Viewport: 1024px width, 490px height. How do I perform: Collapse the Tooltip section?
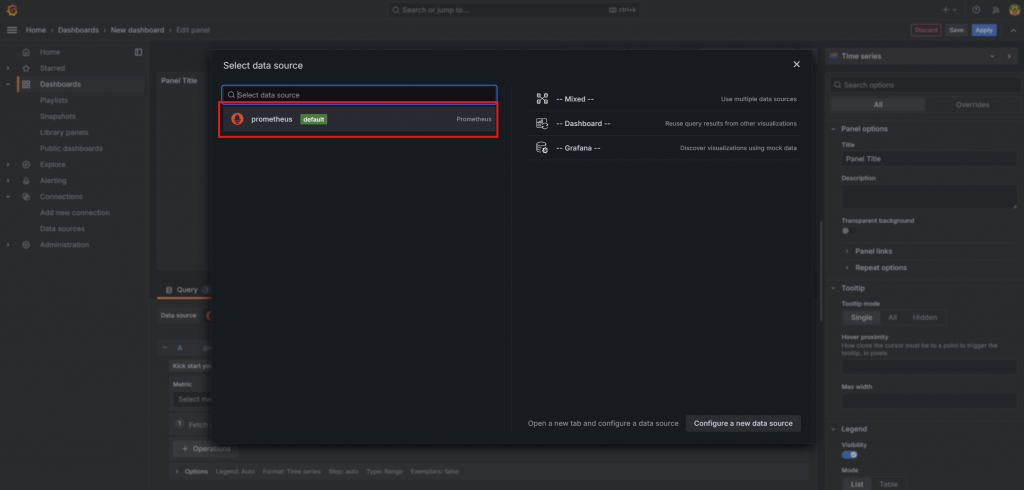point(833,288)
